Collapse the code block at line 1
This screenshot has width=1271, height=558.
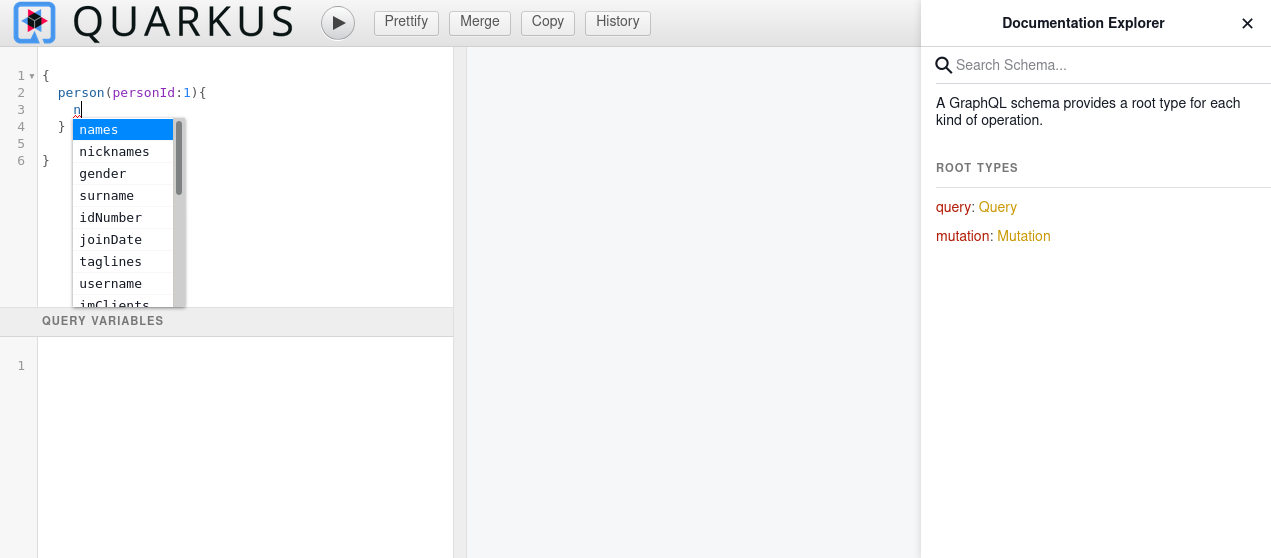pos(32,76)
